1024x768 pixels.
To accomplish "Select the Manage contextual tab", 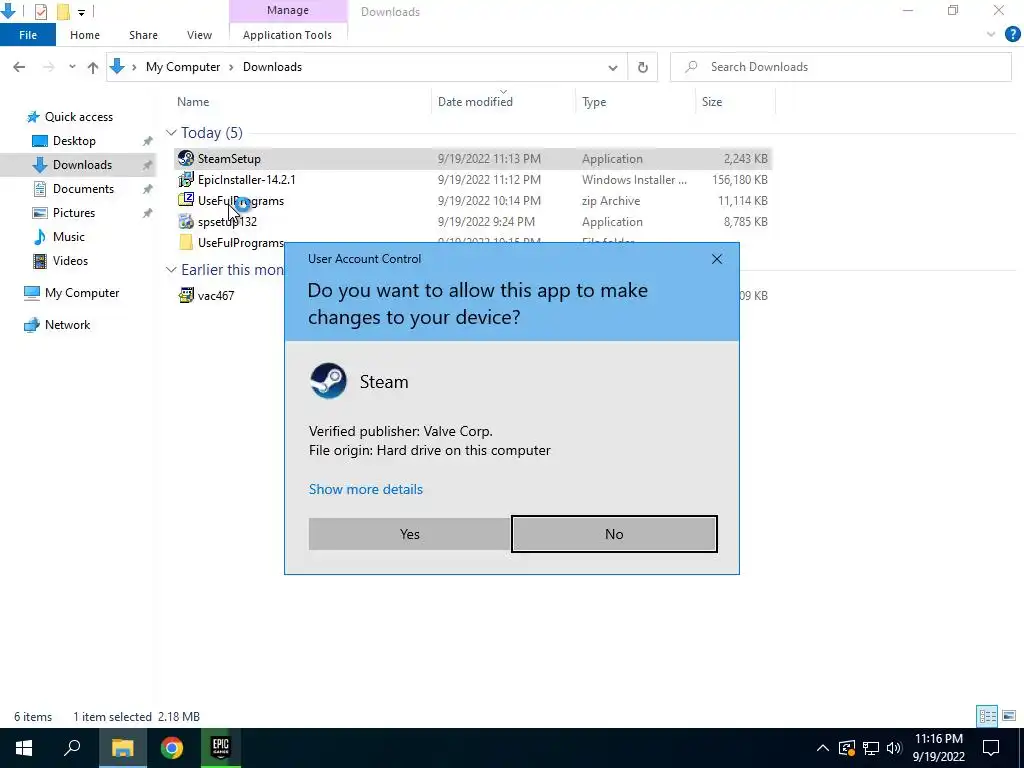I will pos(287,10).
